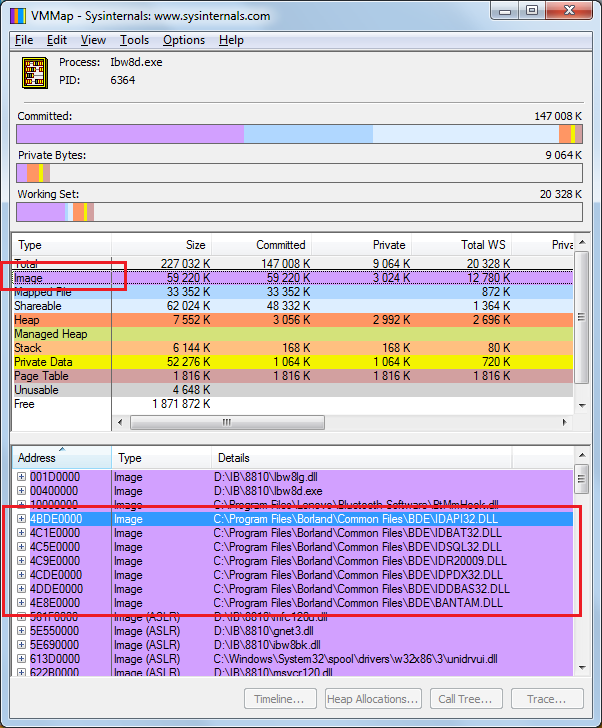The height and width of the screenshot is (728, 602).
Task: Click the summary horizontal scroll right arrow
Action: 564,422
